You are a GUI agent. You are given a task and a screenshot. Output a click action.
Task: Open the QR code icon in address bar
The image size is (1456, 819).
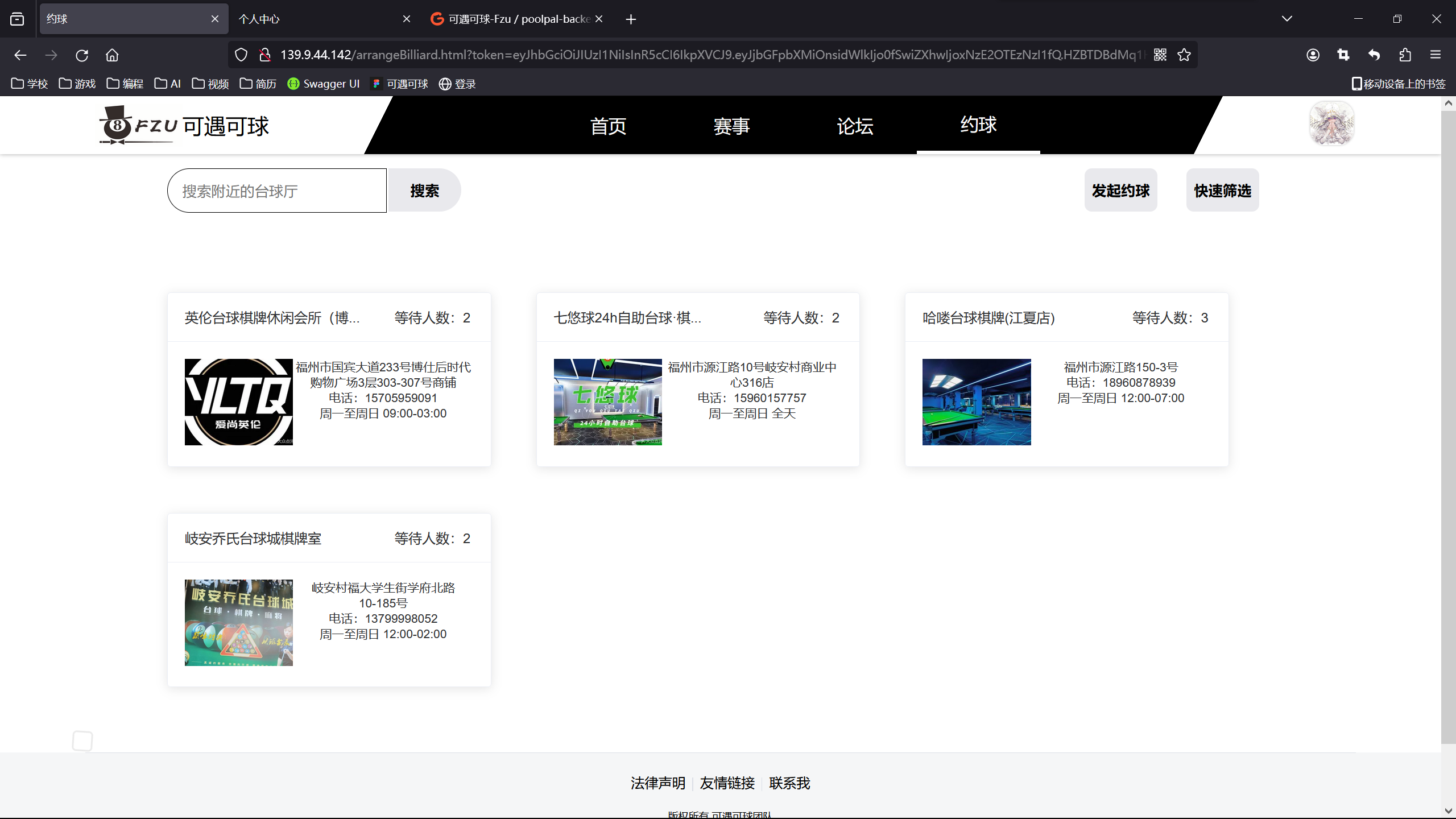point(1160,55)
